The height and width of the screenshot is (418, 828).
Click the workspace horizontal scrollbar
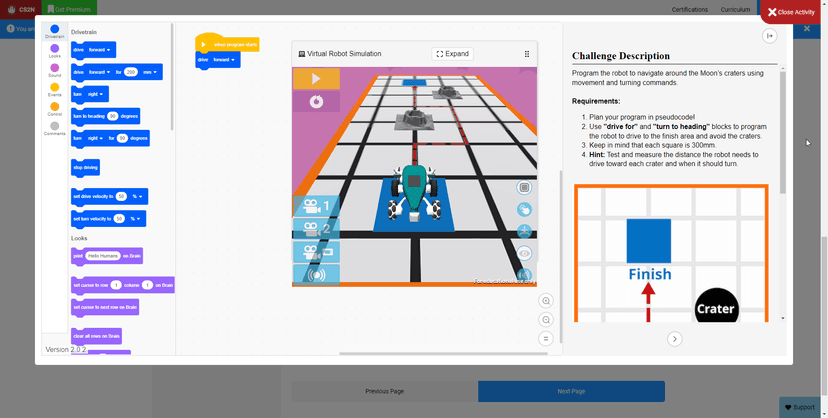point(444,354)
